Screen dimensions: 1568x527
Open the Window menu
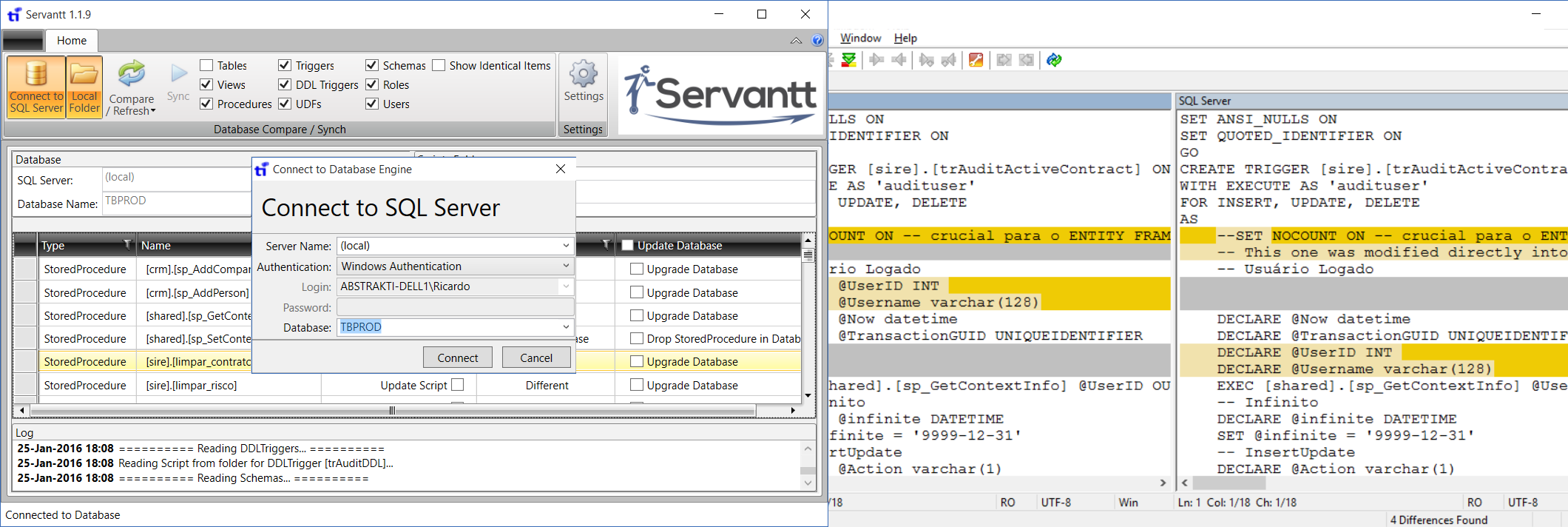pyautogui.click(x=860, y=38)
